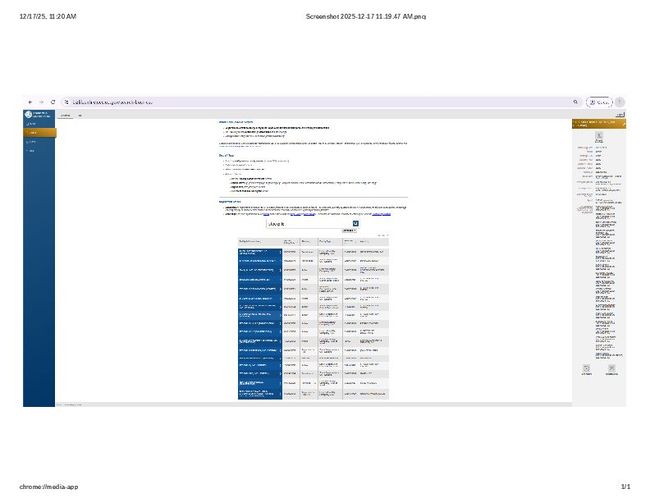Expand the gold header of the right panel

pyautogui.click(x=599, y=124)
